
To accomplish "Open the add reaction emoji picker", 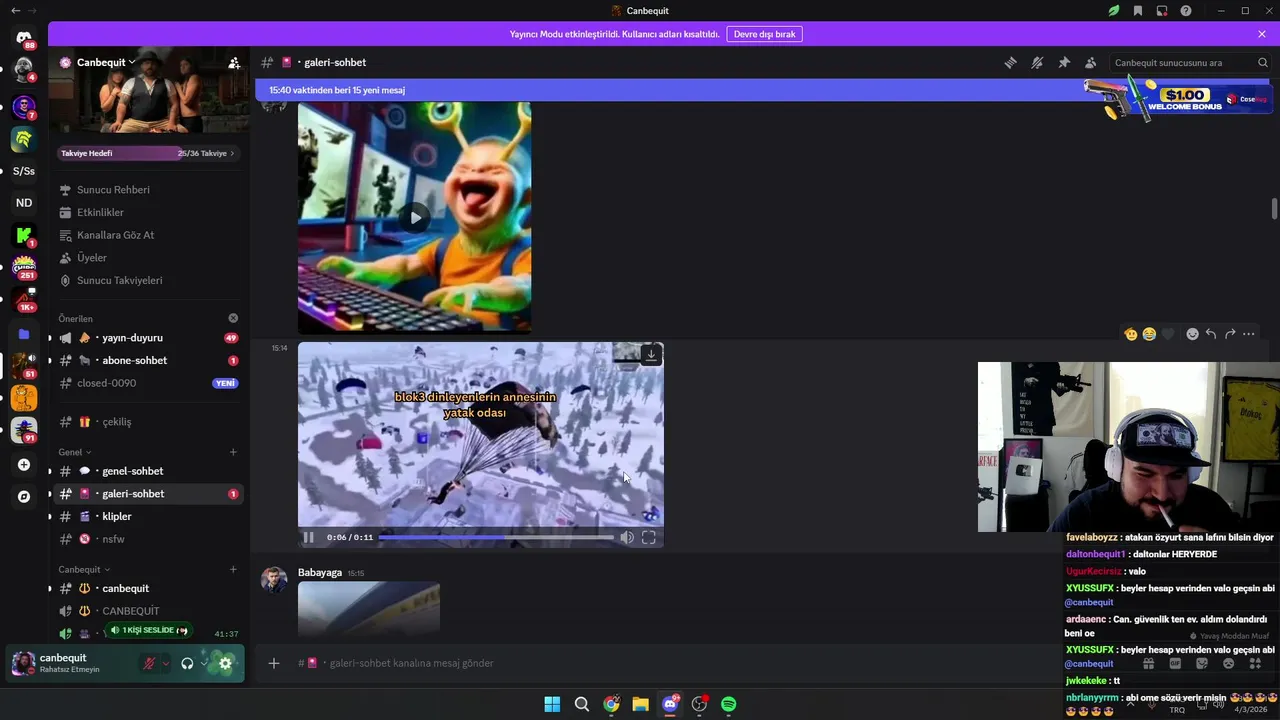I will point(1192,334).
